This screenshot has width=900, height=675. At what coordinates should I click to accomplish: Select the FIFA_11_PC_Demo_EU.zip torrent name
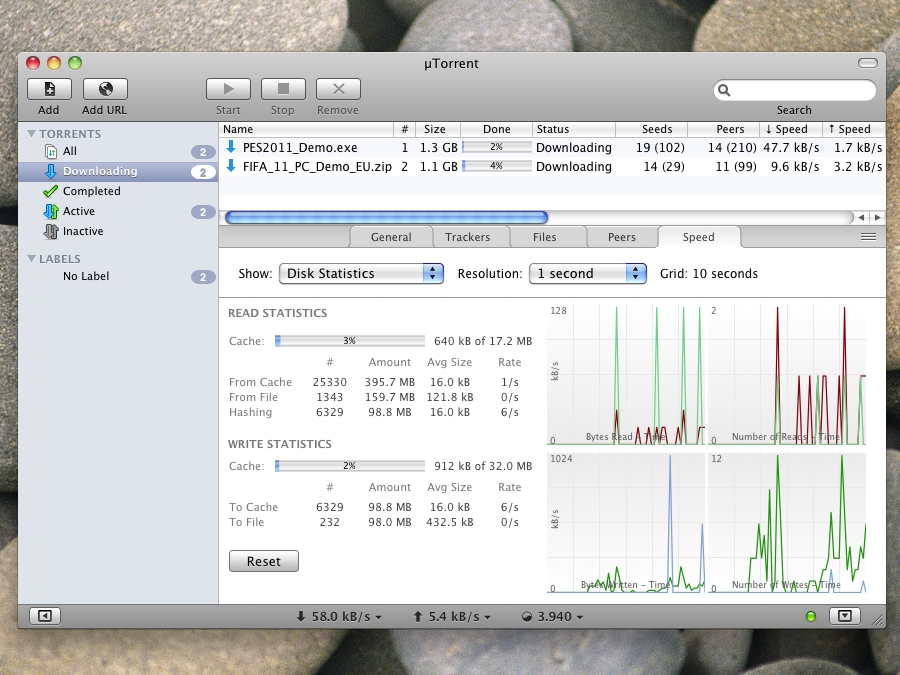317,166
